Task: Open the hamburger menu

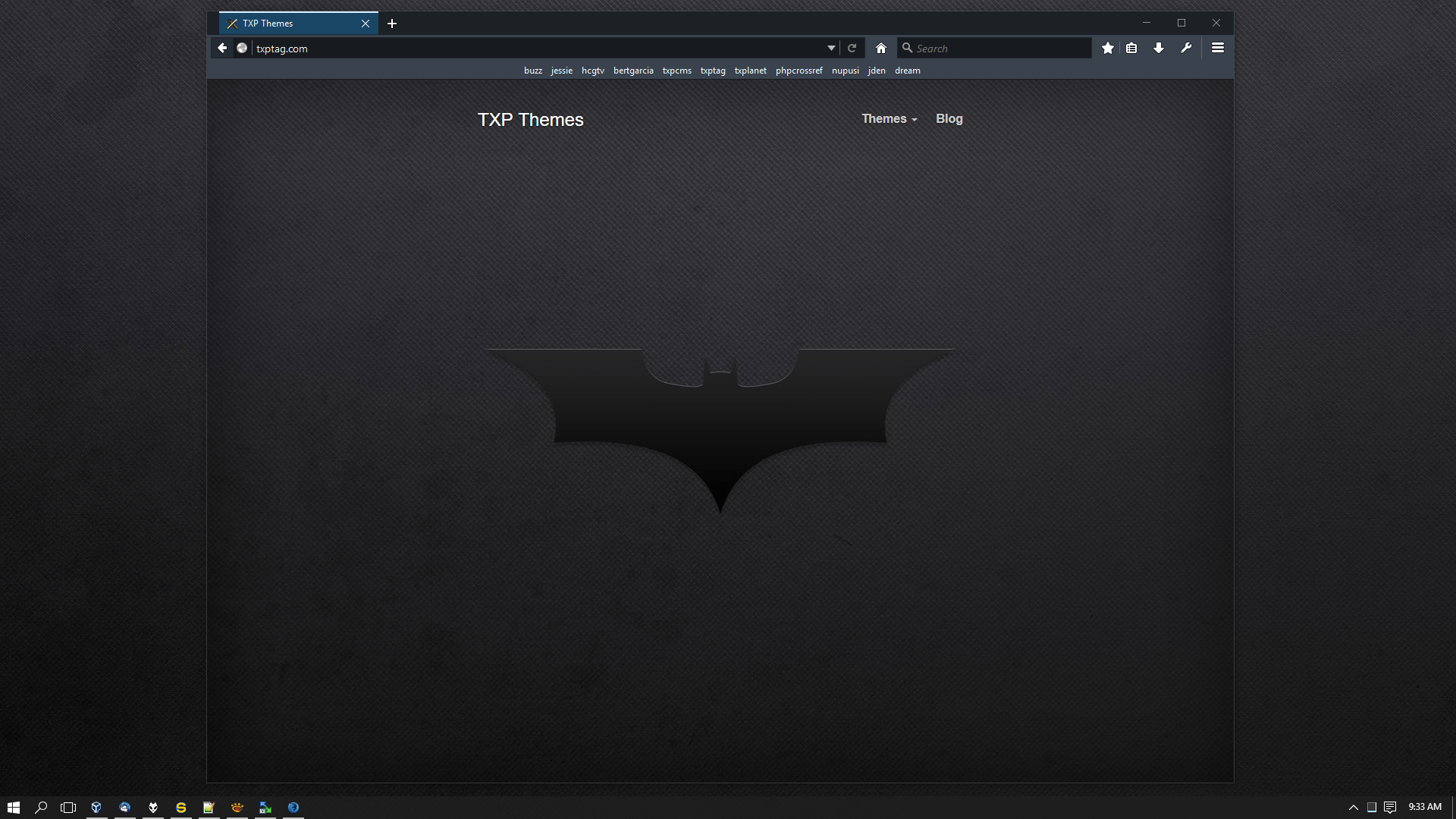Action: tap(1218, 48)
